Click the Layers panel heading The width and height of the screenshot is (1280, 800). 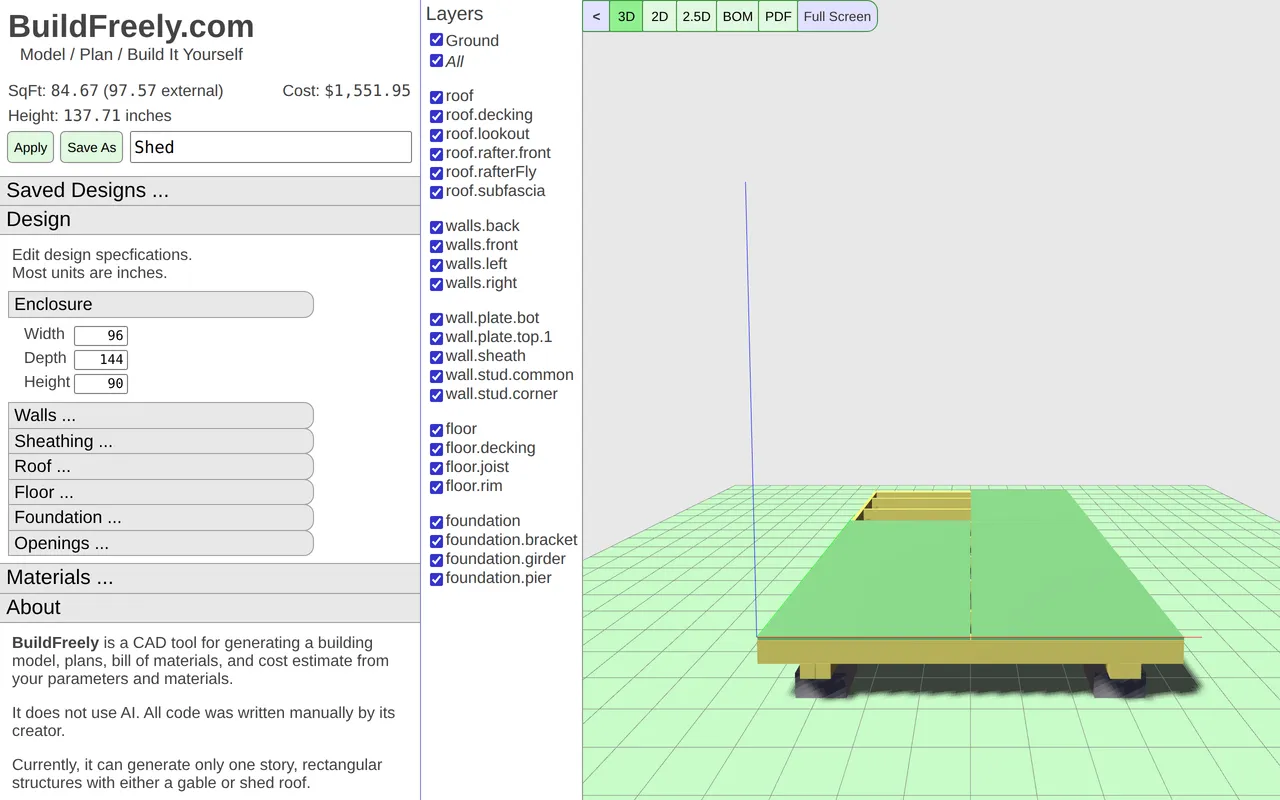(454, 14)
